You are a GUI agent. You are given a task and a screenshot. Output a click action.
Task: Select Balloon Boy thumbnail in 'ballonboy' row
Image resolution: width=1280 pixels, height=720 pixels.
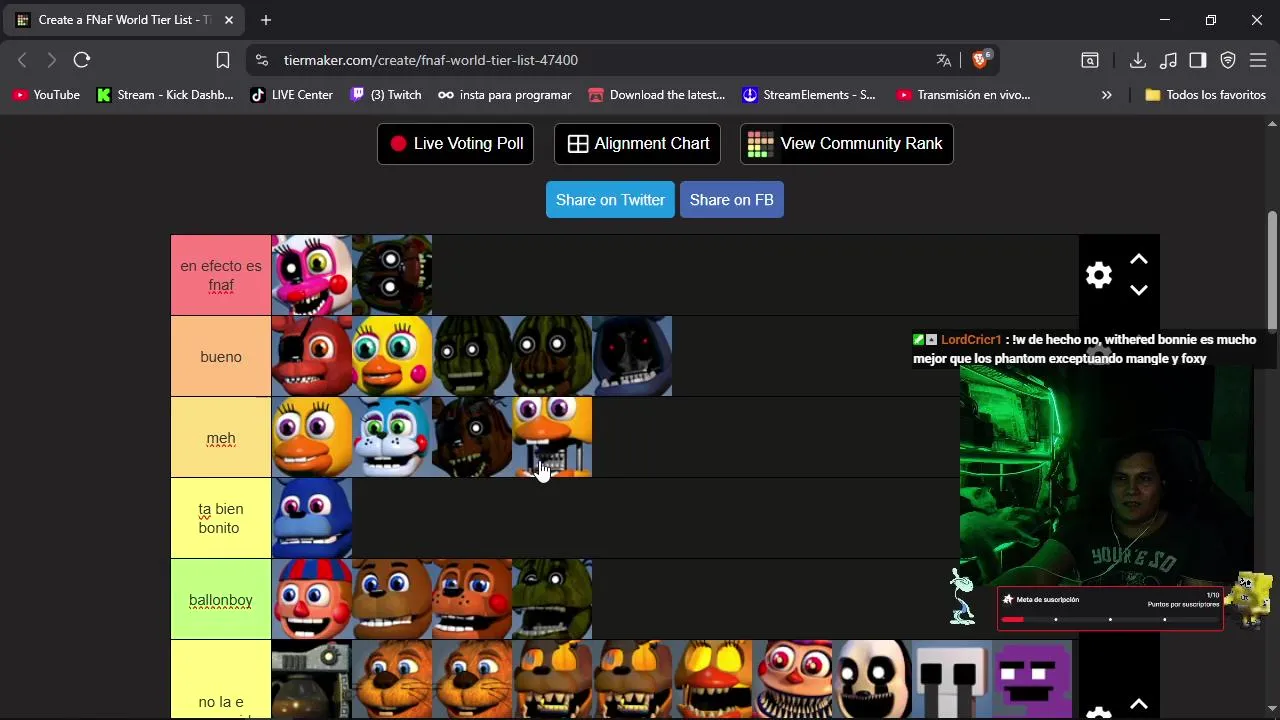[312, 600]
